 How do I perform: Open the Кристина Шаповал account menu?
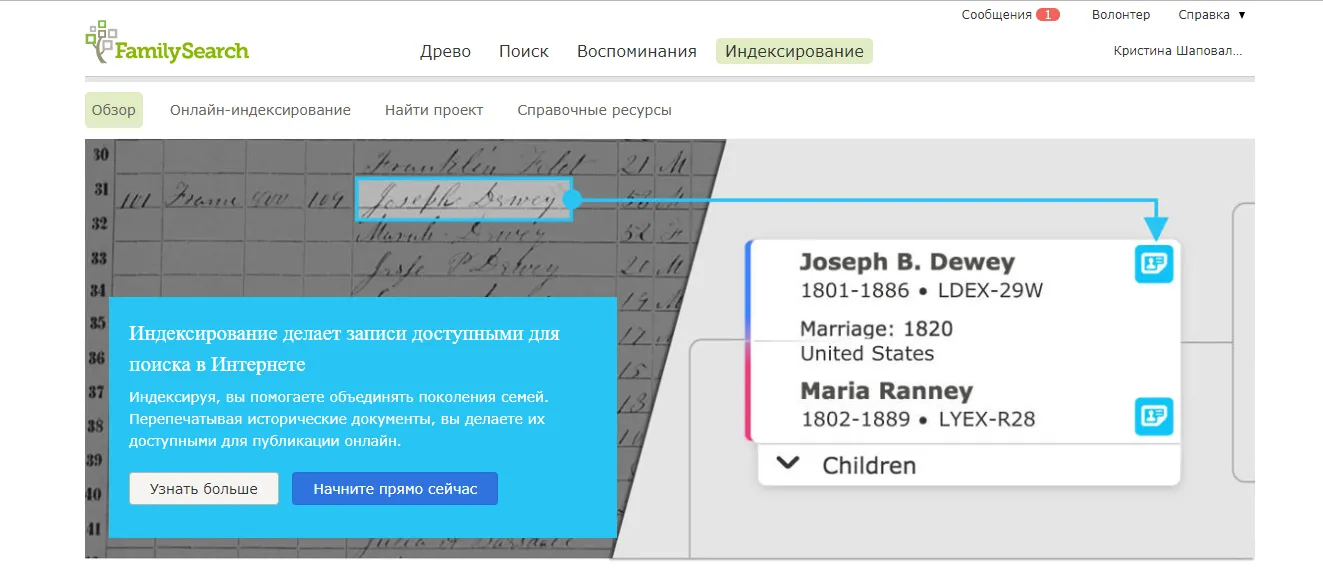1177,51
